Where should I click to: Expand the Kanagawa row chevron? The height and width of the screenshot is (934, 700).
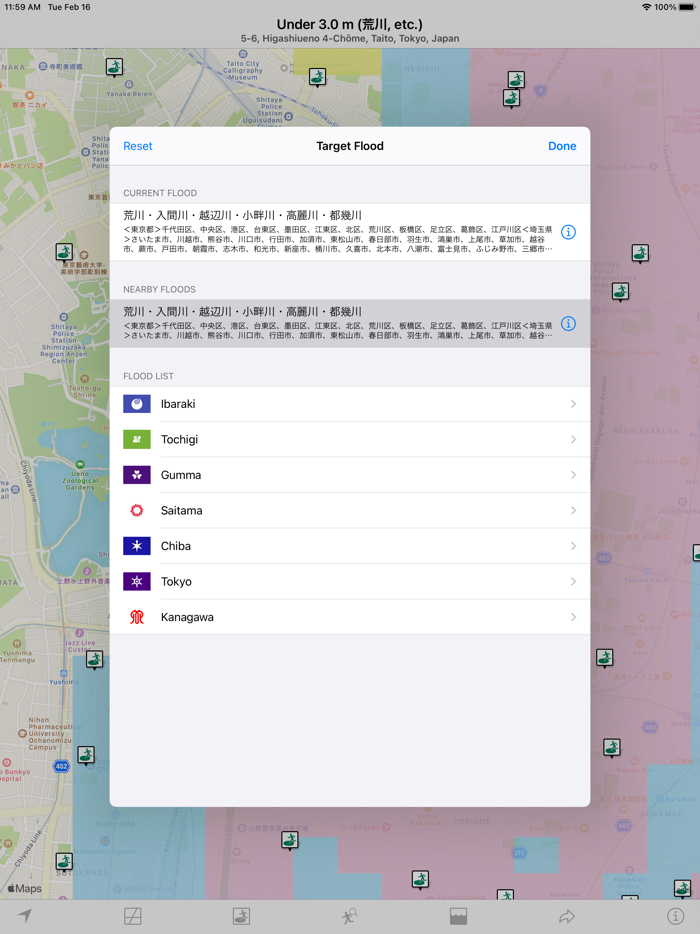[x=573, y=617]
